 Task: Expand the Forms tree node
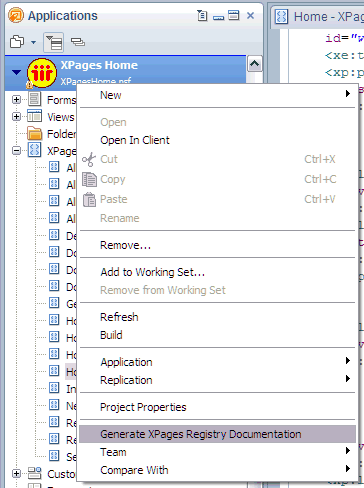point(16,99)
